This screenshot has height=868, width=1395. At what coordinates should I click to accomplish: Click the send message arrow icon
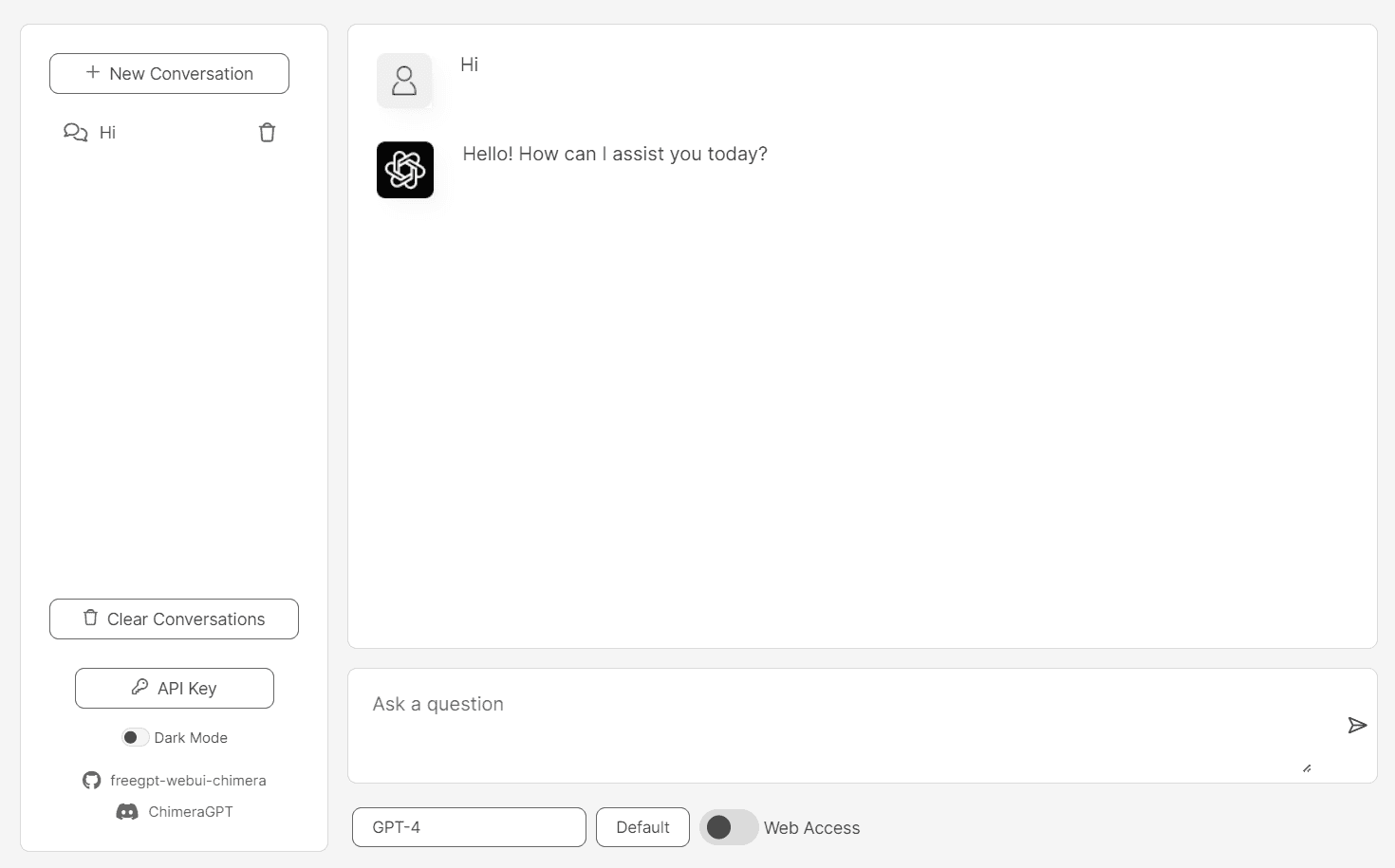[1357, 726]
